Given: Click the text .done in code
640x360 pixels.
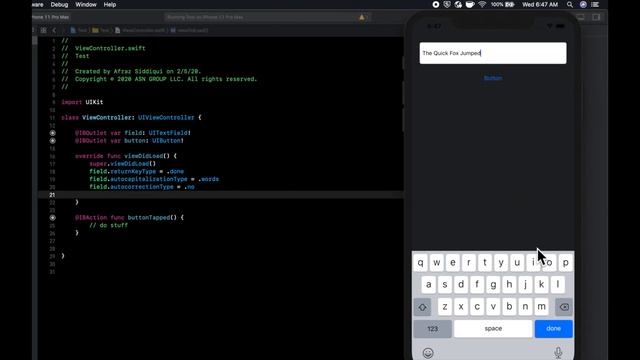Looking at the screenshot, I should click(175, 171).
